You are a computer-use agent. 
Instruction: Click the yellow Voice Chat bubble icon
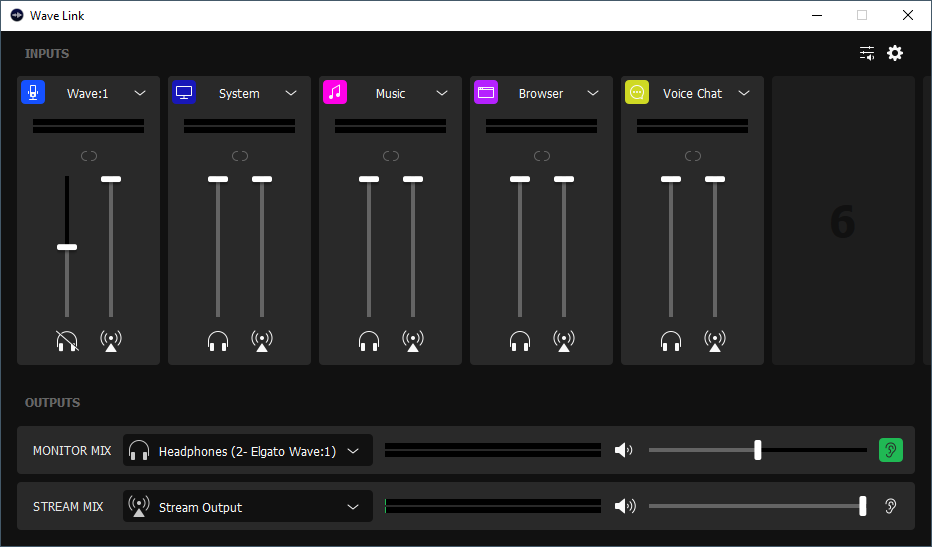coord(637,93)
